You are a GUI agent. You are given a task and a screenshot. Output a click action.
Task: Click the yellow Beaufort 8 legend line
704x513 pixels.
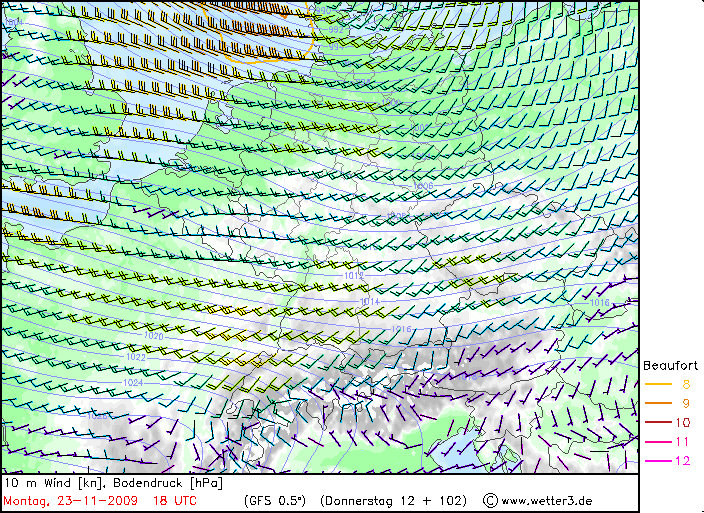[x=658, y=384]
